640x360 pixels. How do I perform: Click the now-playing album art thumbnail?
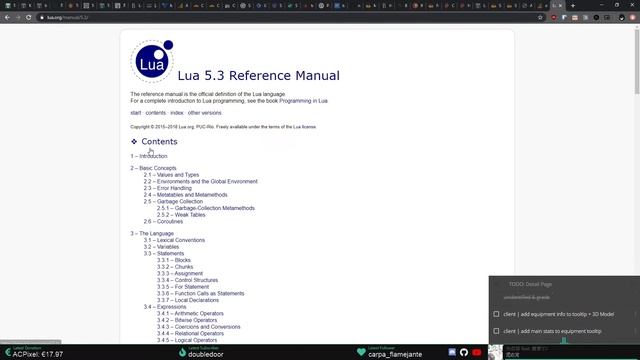(x=495, y=352)
